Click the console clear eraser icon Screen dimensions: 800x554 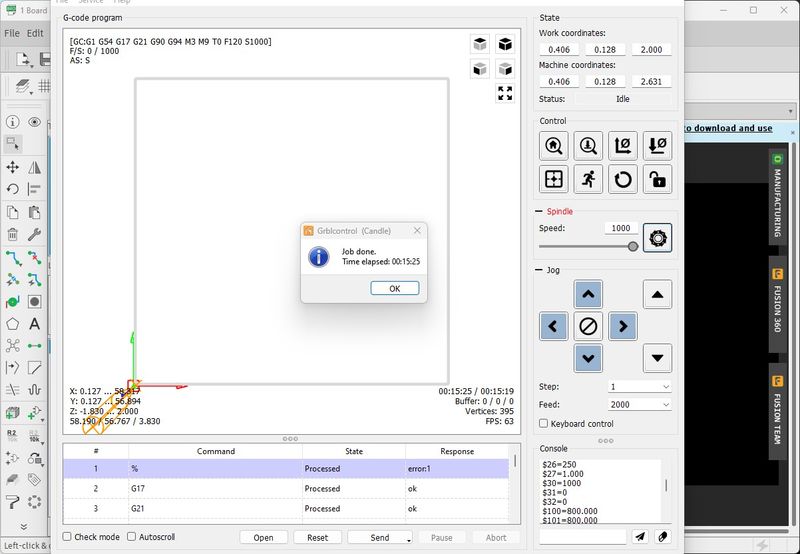coord(662,536)
